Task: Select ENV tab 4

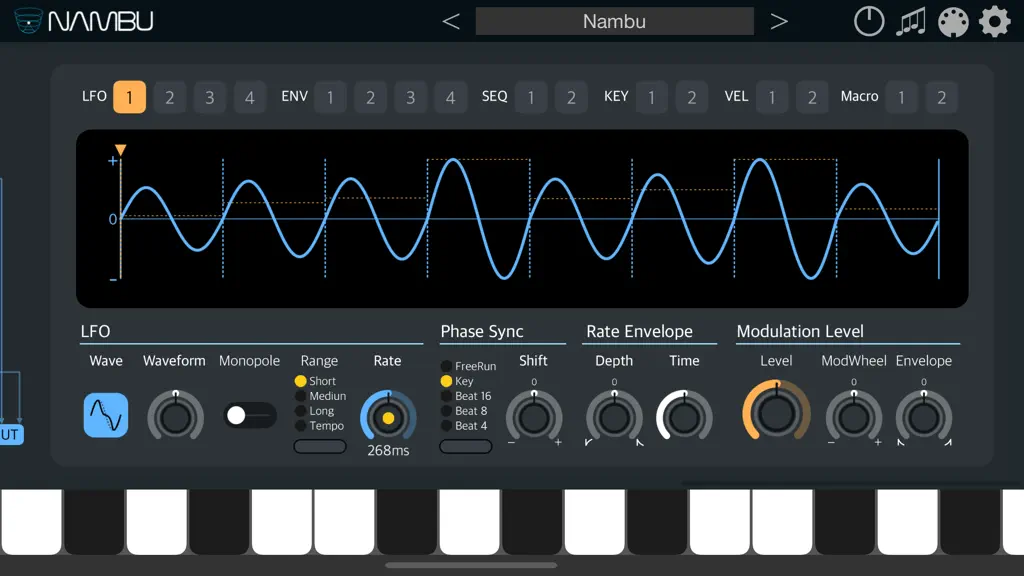Action: [x=451, y=97]
